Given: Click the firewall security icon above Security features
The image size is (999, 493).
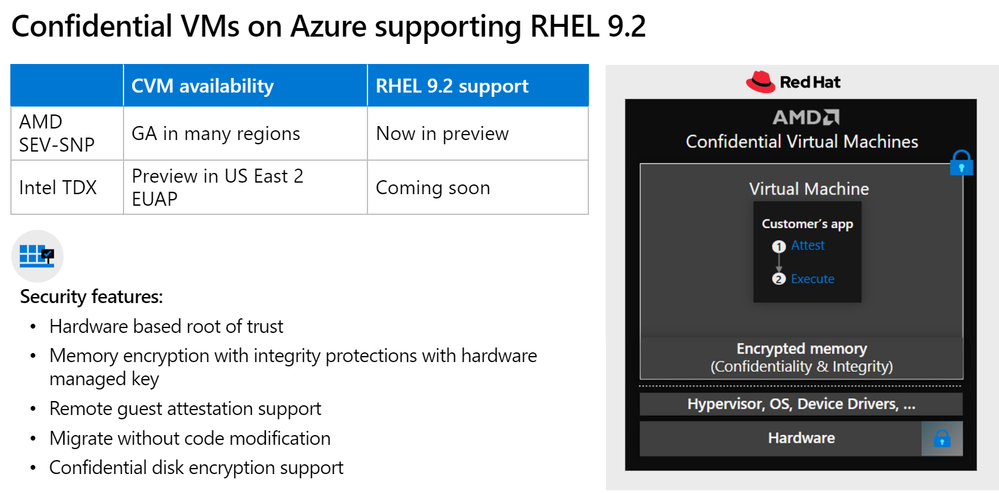Looking at the screenshot, I should pos(38,255).
